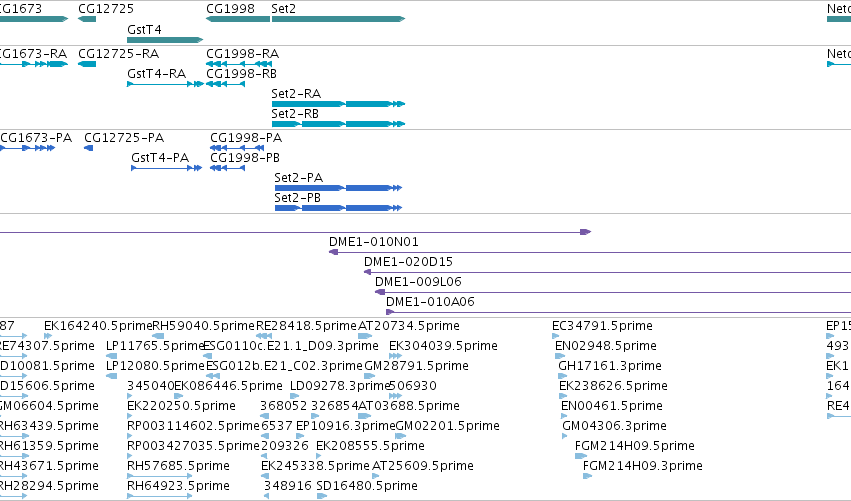Select the GstT4 gene bar
Image resolution: width=851 pixels, height=501 pixels.
pyautogui.click(x=165, y=40)
